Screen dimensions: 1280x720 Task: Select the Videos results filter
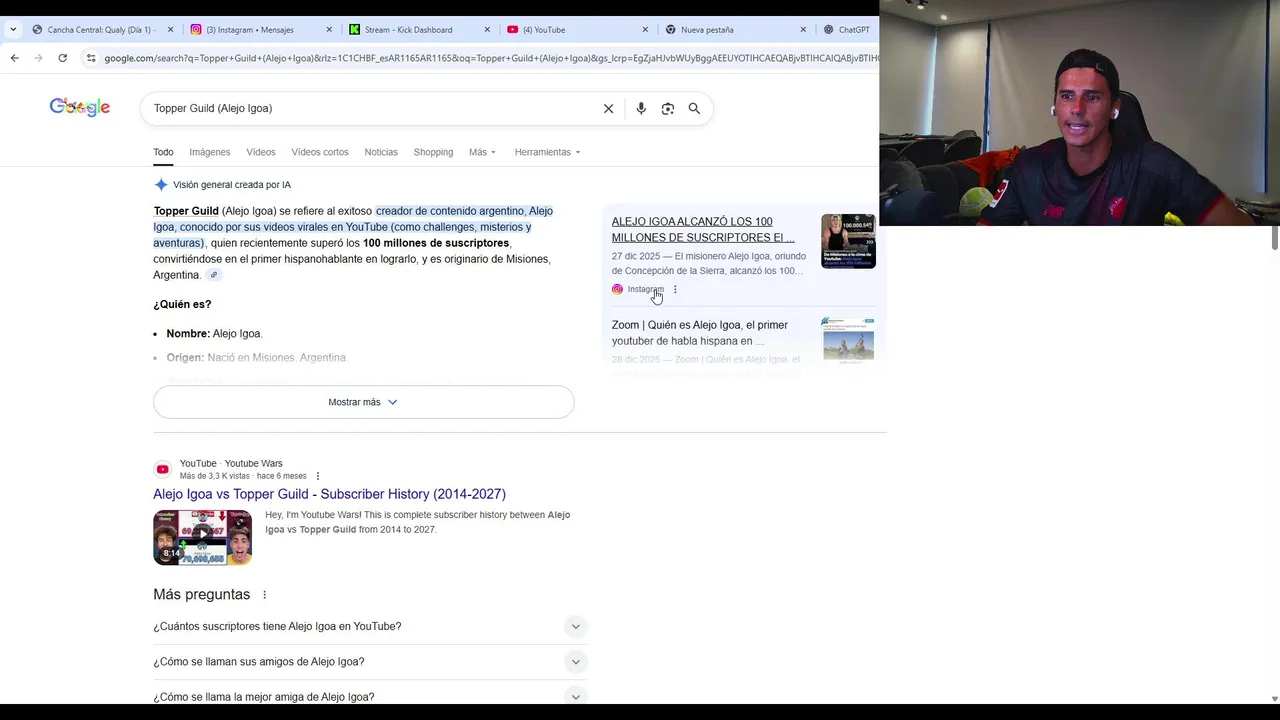[x=261, y=152]
